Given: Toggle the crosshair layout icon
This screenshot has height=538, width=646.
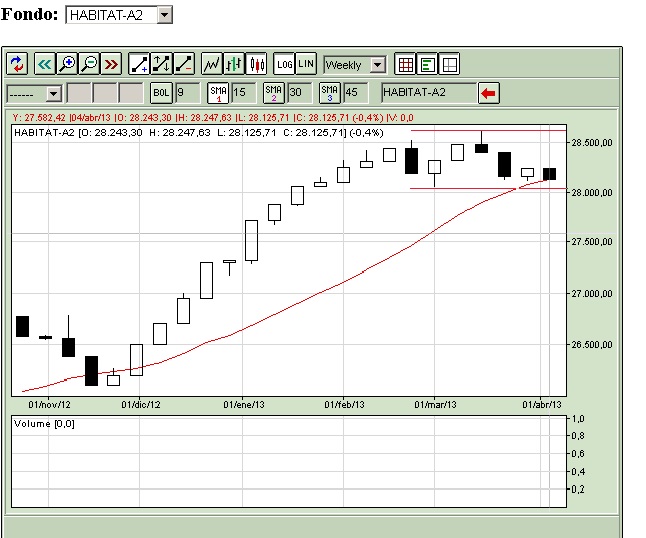Looking at the screenshot, I should click(449, 64).
